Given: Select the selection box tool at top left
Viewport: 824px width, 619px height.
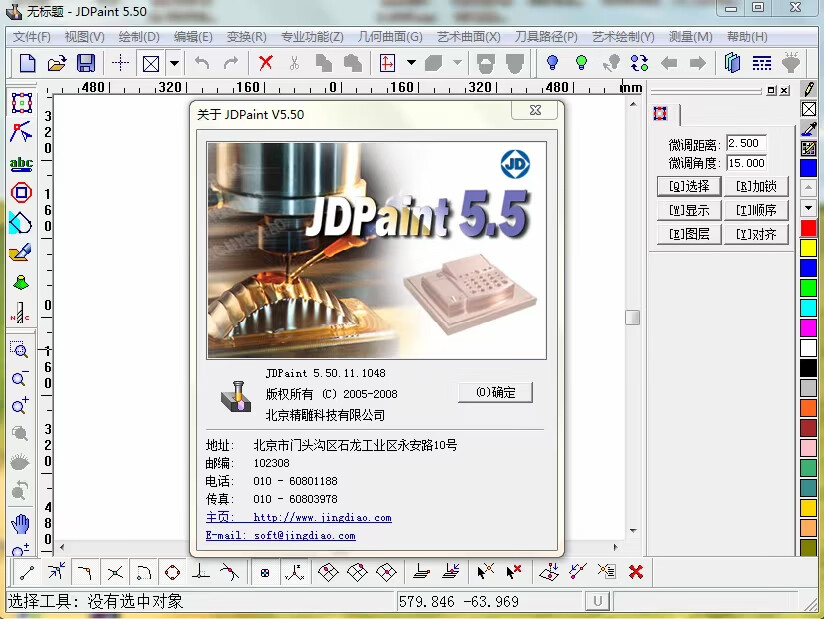Looking at the screenshot, I should [x=22, y=103].
